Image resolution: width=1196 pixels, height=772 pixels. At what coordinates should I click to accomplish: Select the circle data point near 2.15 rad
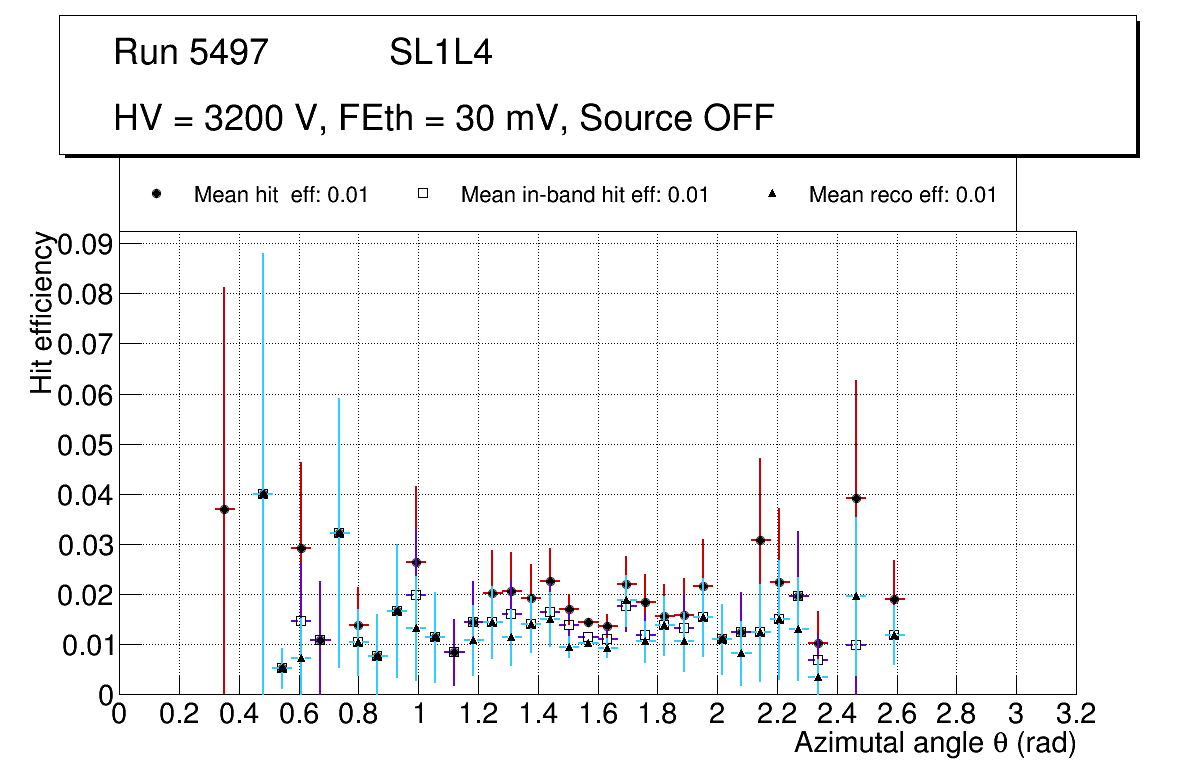click(x=760, y=540)
